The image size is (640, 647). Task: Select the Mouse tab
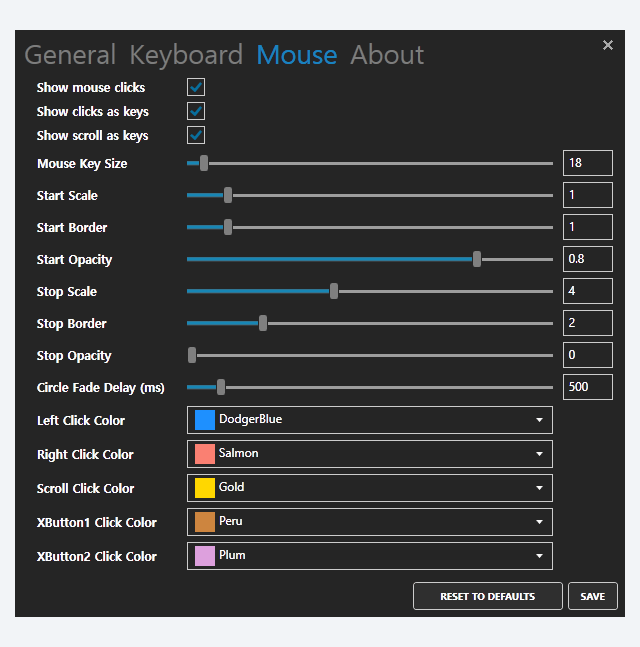coord(297,55)
